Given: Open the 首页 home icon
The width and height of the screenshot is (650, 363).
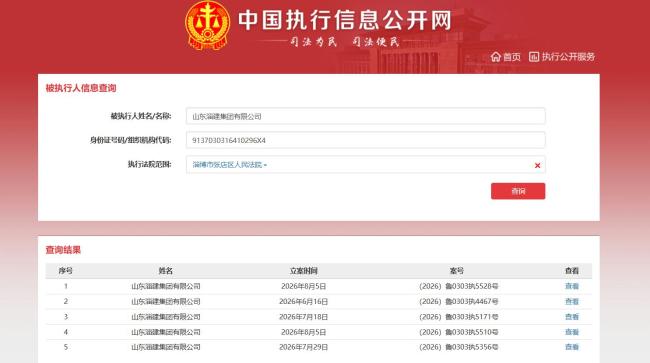Looking at the screenshot, I should 495,57.
